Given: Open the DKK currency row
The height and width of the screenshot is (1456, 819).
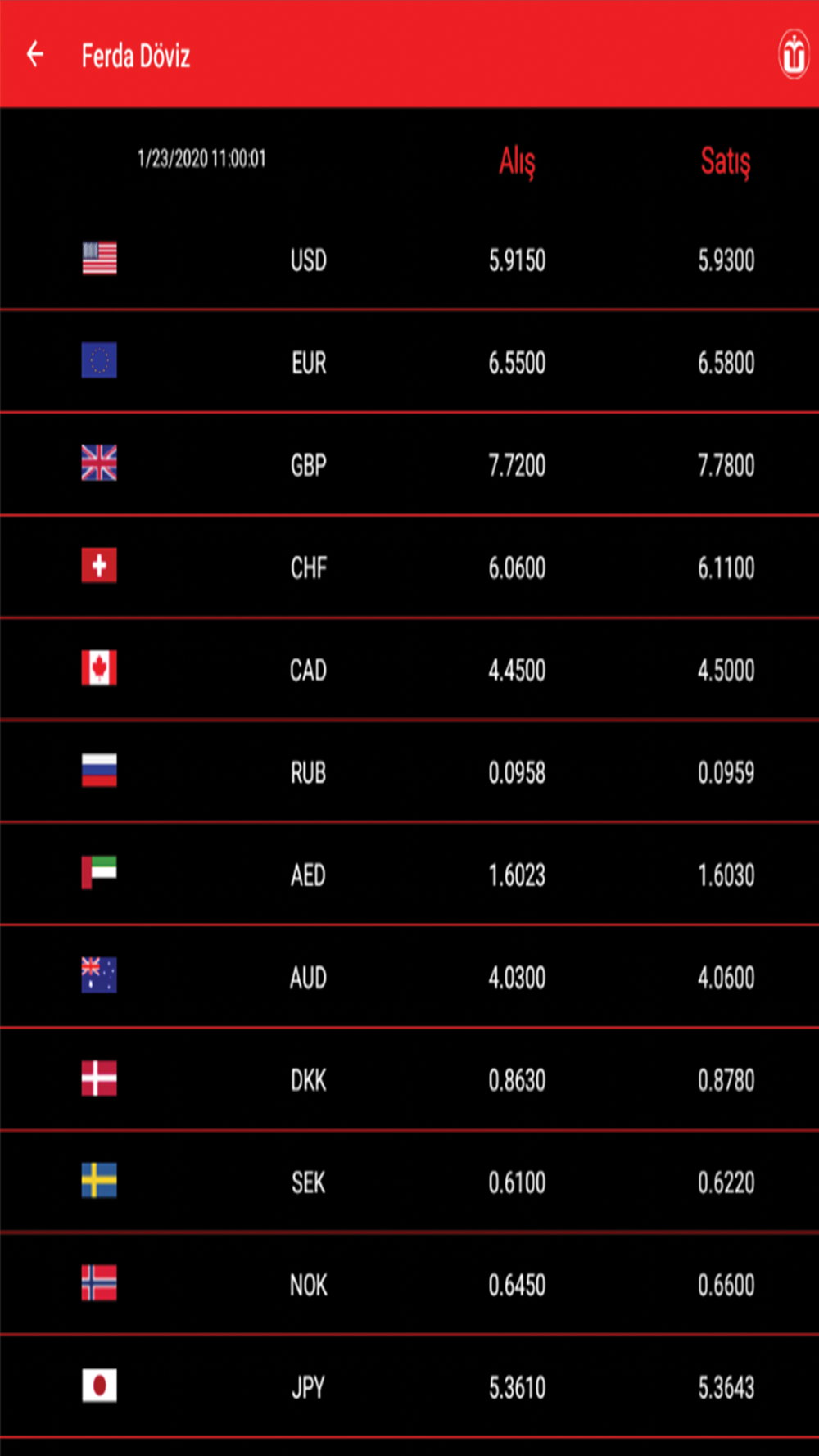Looking at the screenshot, I should [409, 1078].
